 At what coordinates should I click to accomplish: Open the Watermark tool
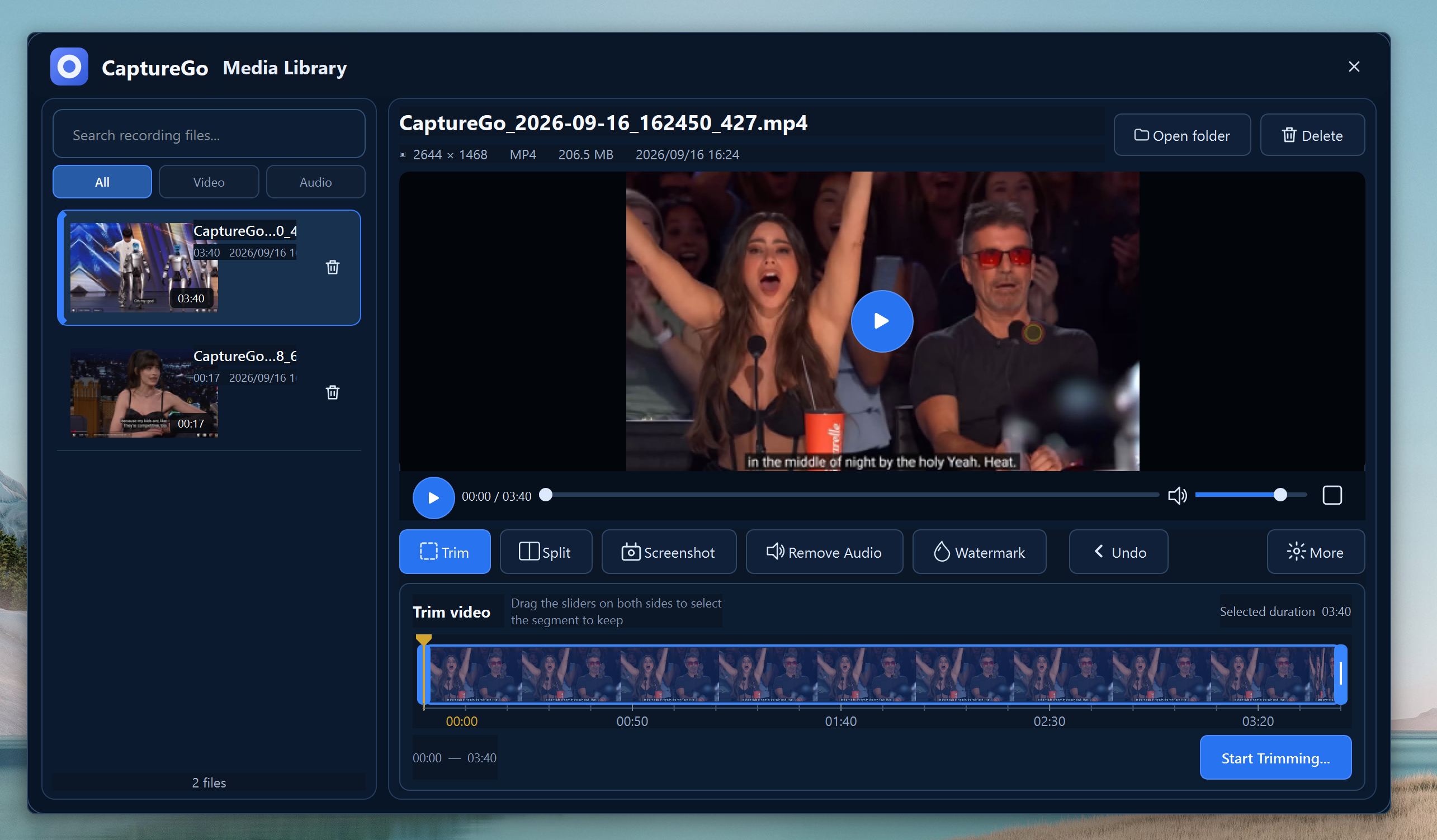(979, 552)
